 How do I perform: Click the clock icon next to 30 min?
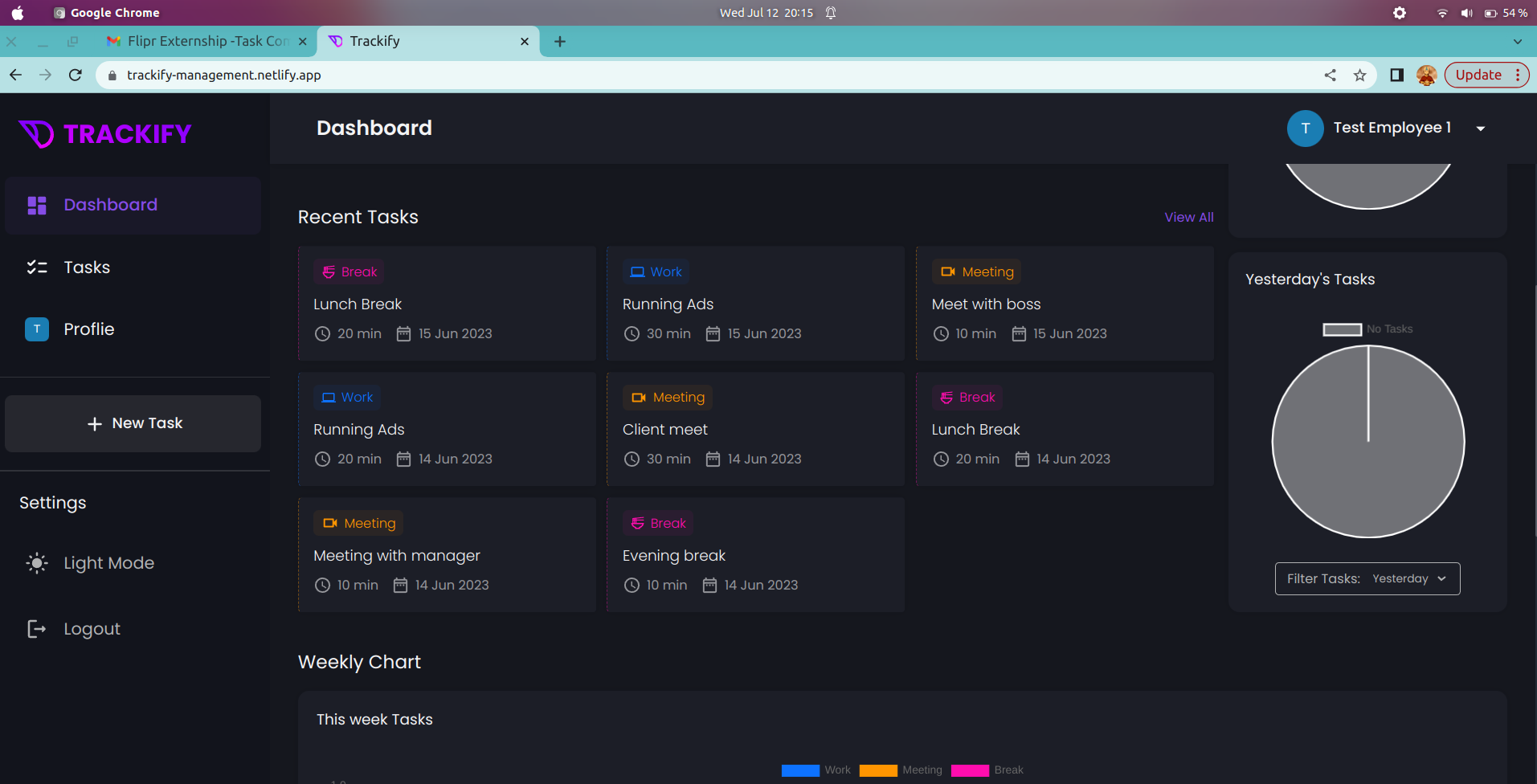[632, 333]
